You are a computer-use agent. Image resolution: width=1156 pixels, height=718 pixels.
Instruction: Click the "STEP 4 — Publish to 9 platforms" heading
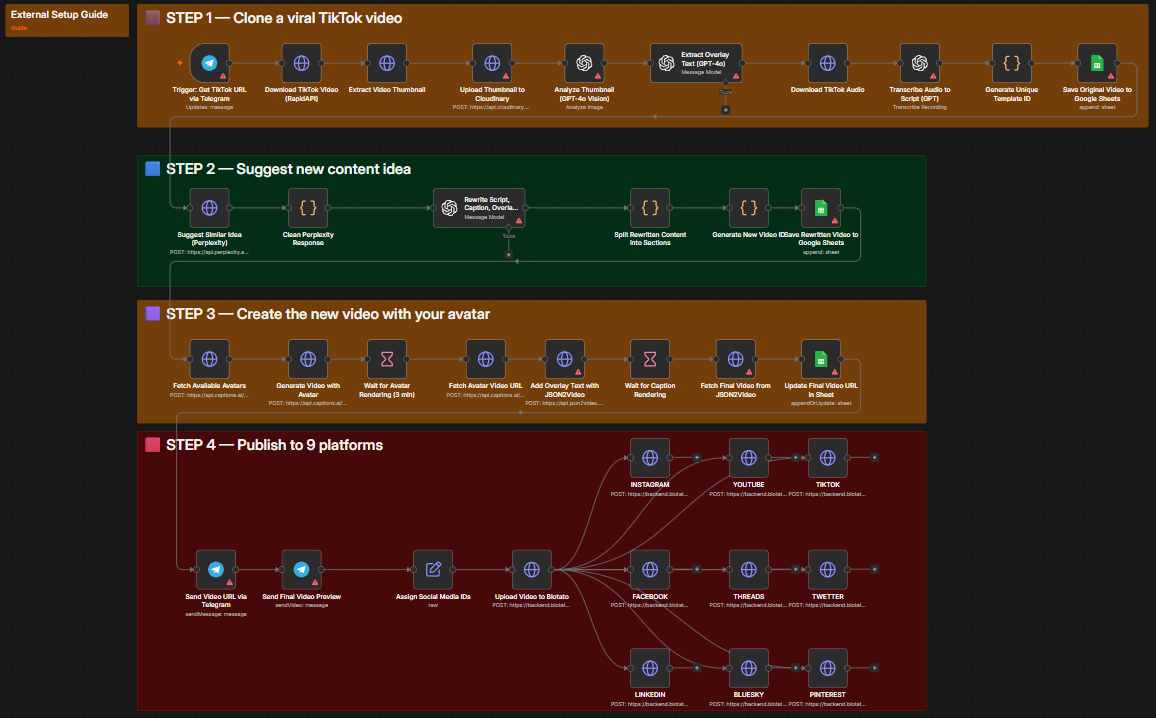click(x=274, y=445)
